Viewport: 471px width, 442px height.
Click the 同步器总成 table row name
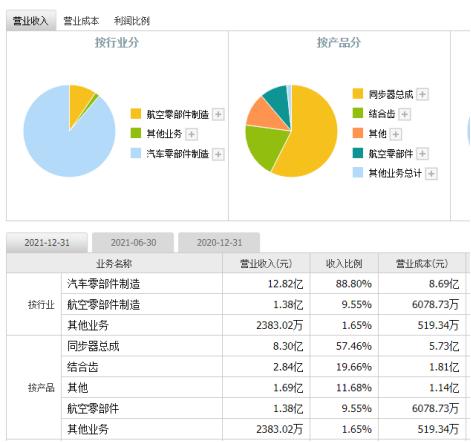[93, 346]
